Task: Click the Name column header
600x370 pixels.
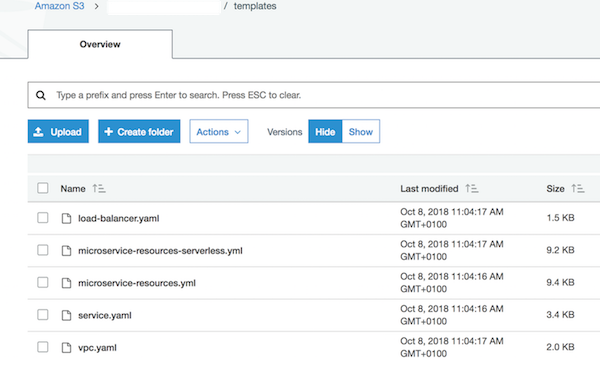Action: pos(73,189)
